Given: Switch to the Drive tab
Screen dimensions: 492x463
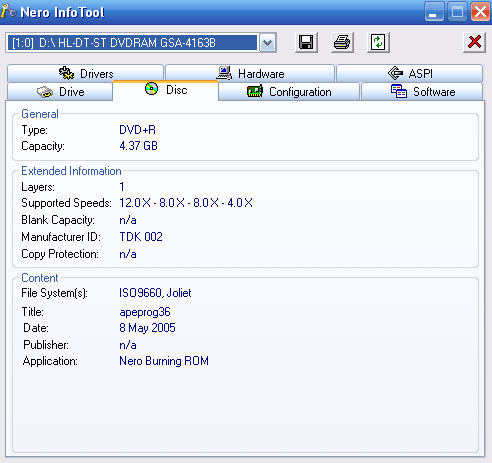Looking at the screenshot, I should 60,92.
